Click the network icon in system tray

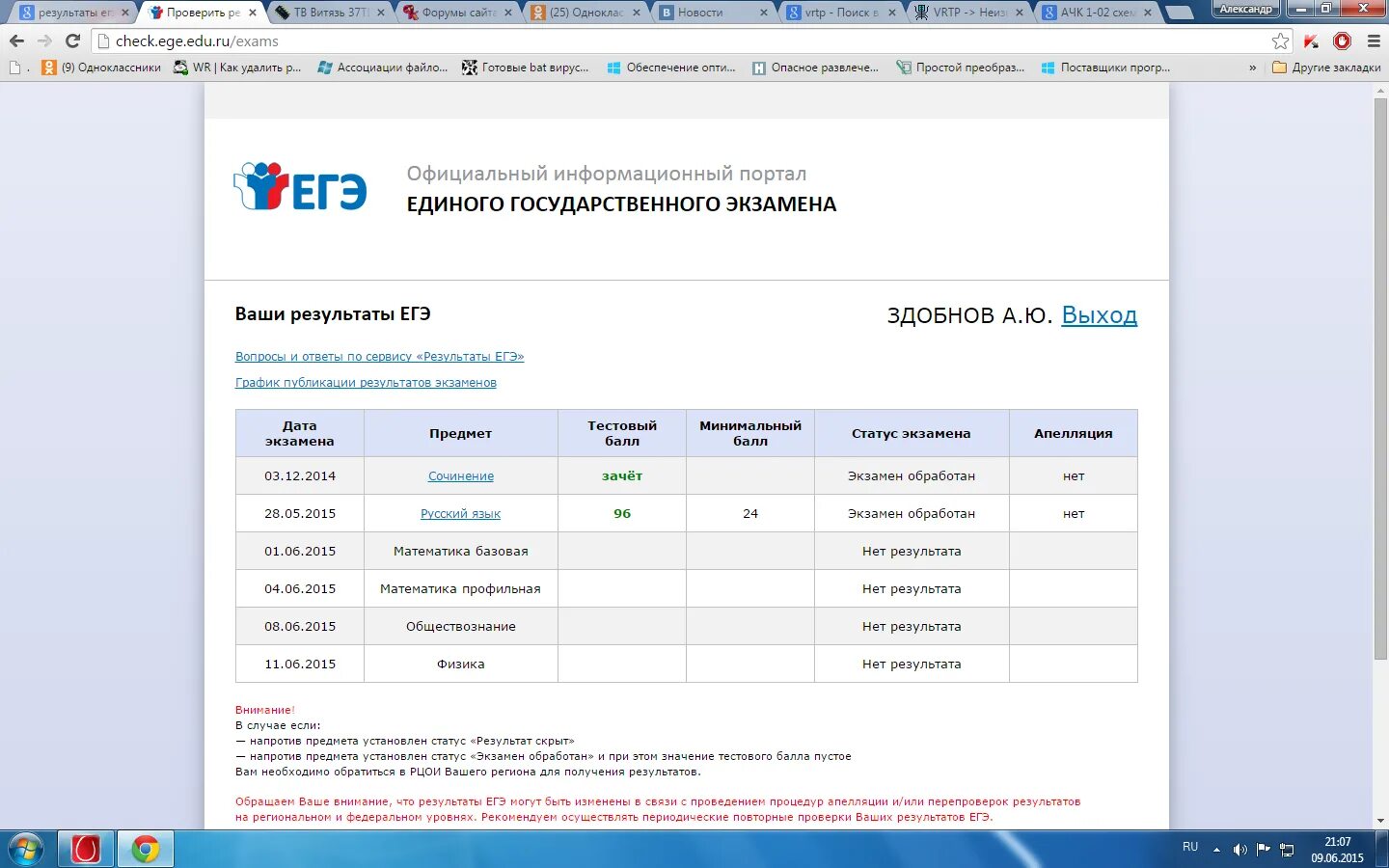[1287, 850]
